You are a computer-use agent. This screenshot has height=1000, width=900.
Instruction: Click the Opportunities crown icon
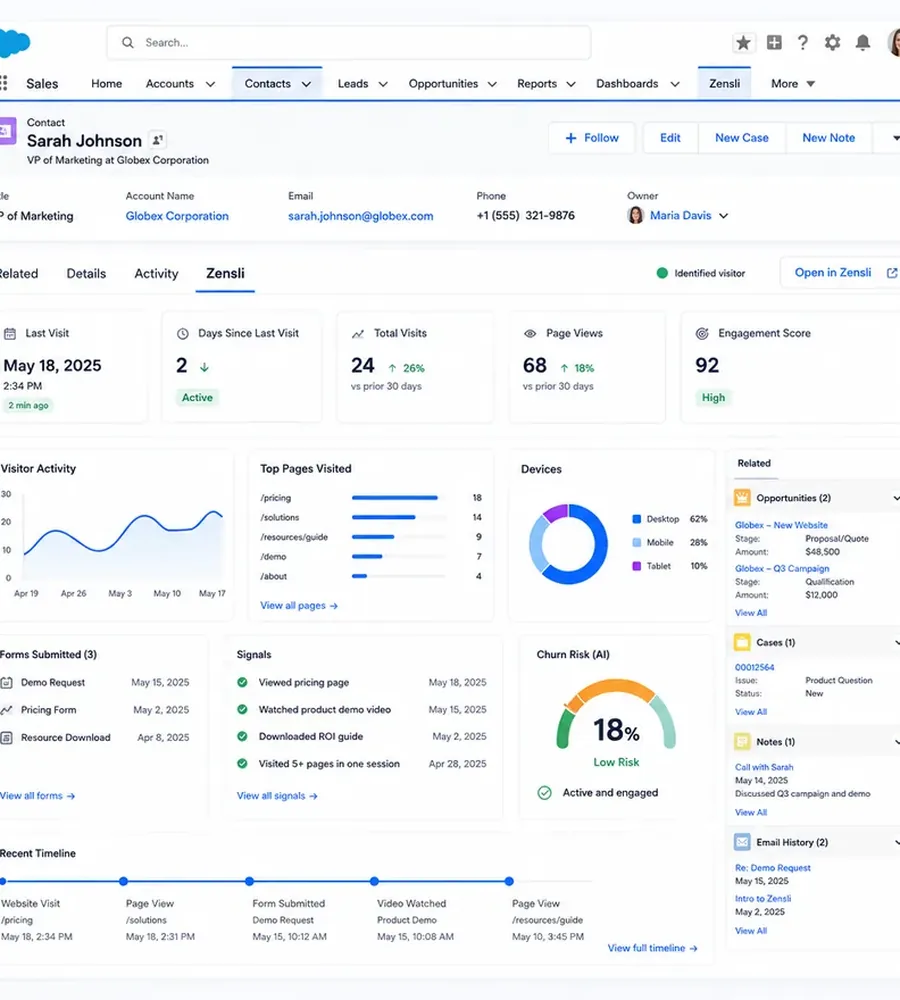742,497
